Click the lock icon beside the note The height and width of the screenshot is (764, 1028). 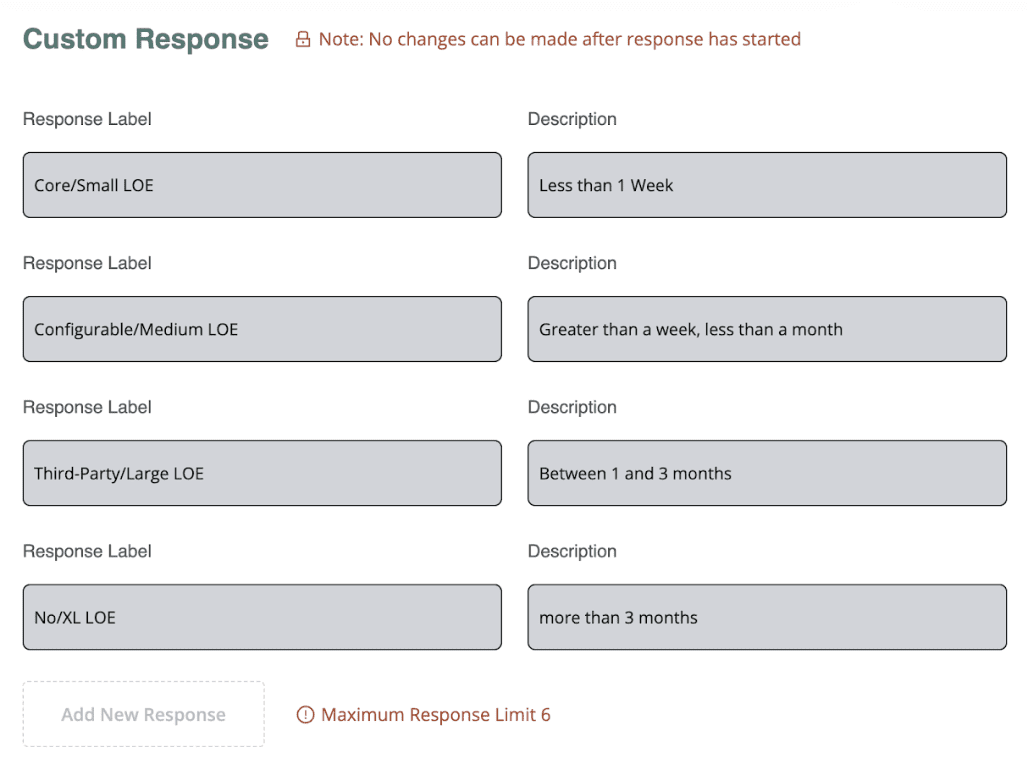[302, 39]
